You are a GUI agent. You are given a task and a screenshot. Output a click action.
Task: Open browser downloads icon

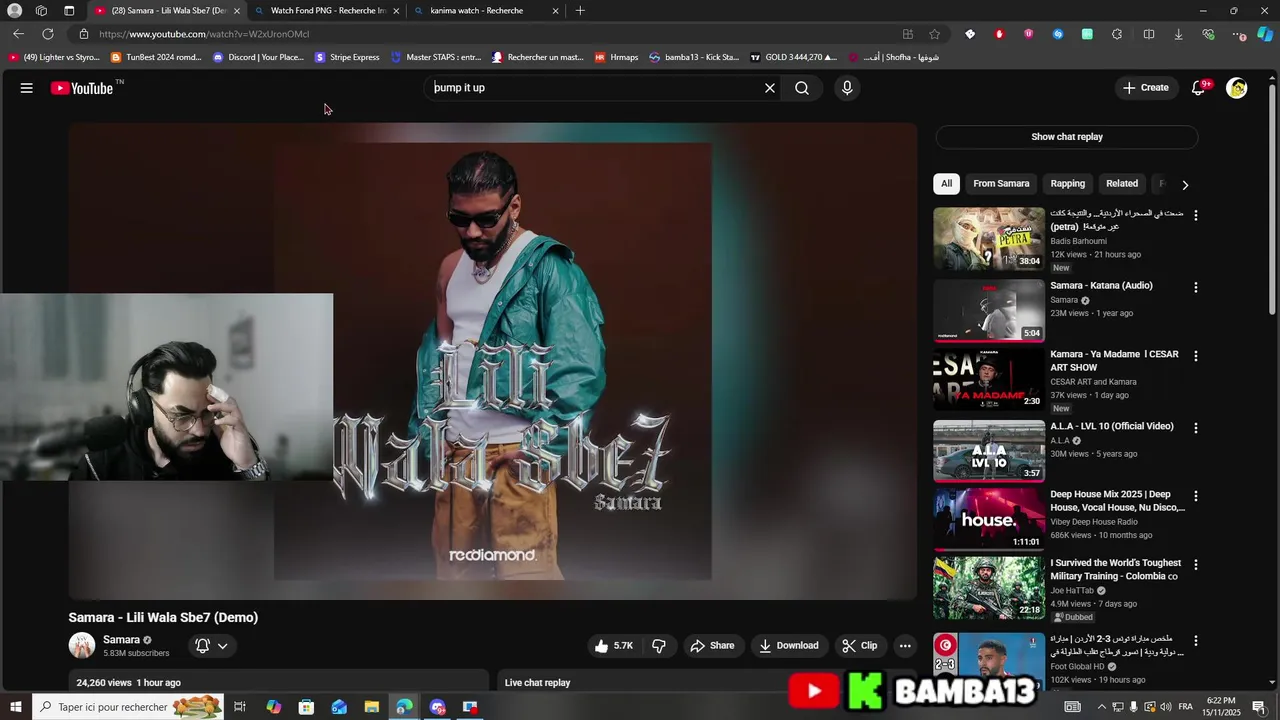1178,34
